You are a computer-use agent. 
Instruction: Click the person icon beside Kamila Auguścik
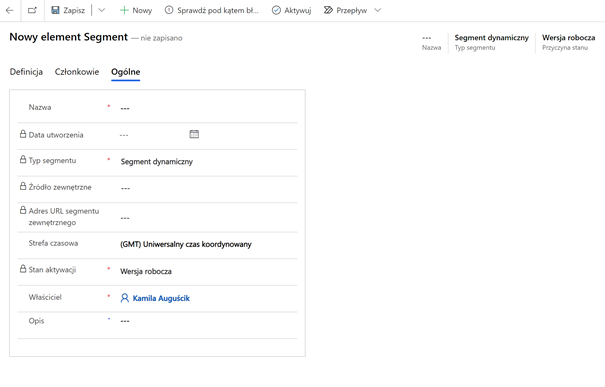pos(125,298)
